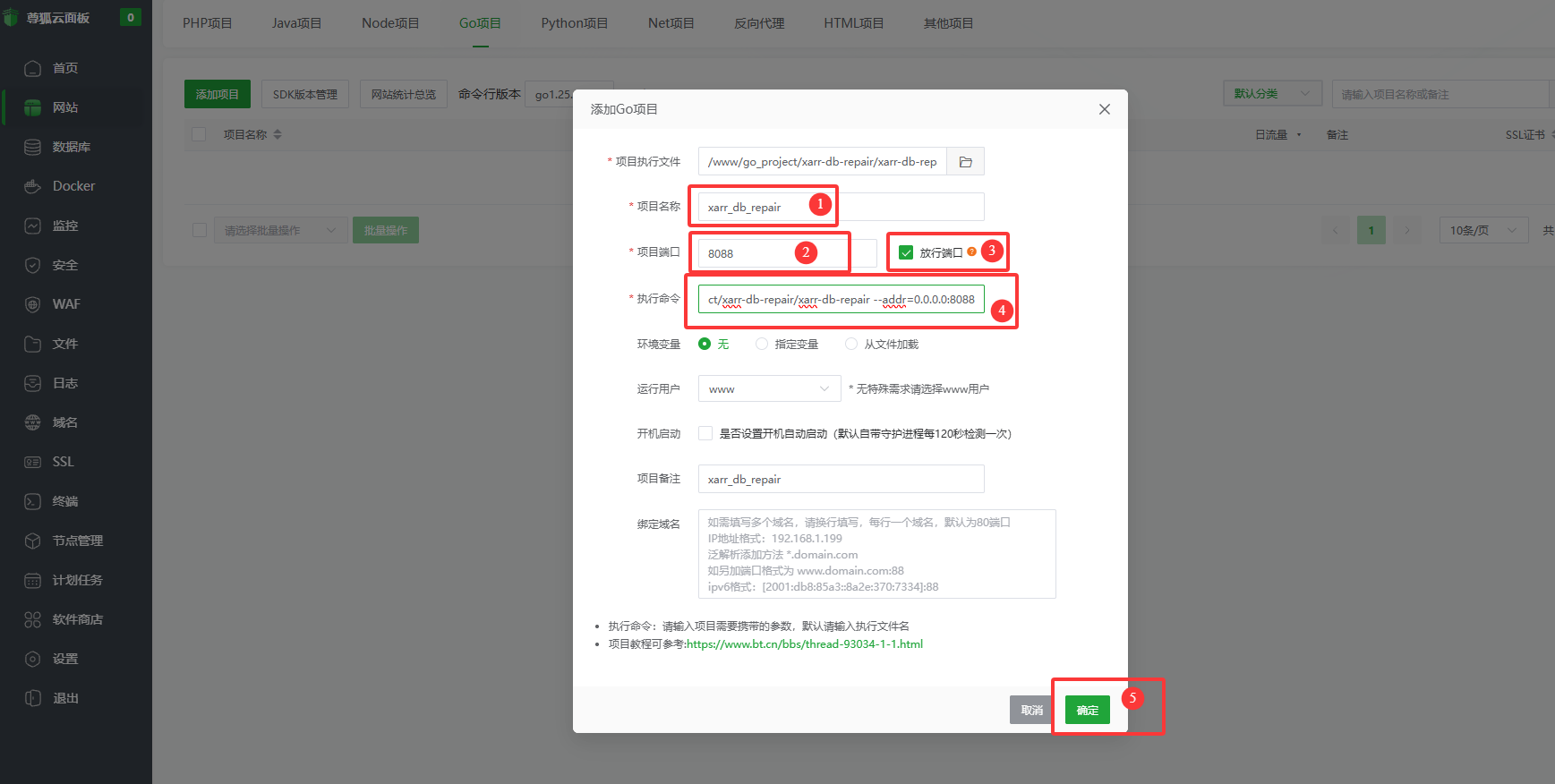Switch to the 反向代理 tab
The image size is (1555, 784).
click(759, 23)
